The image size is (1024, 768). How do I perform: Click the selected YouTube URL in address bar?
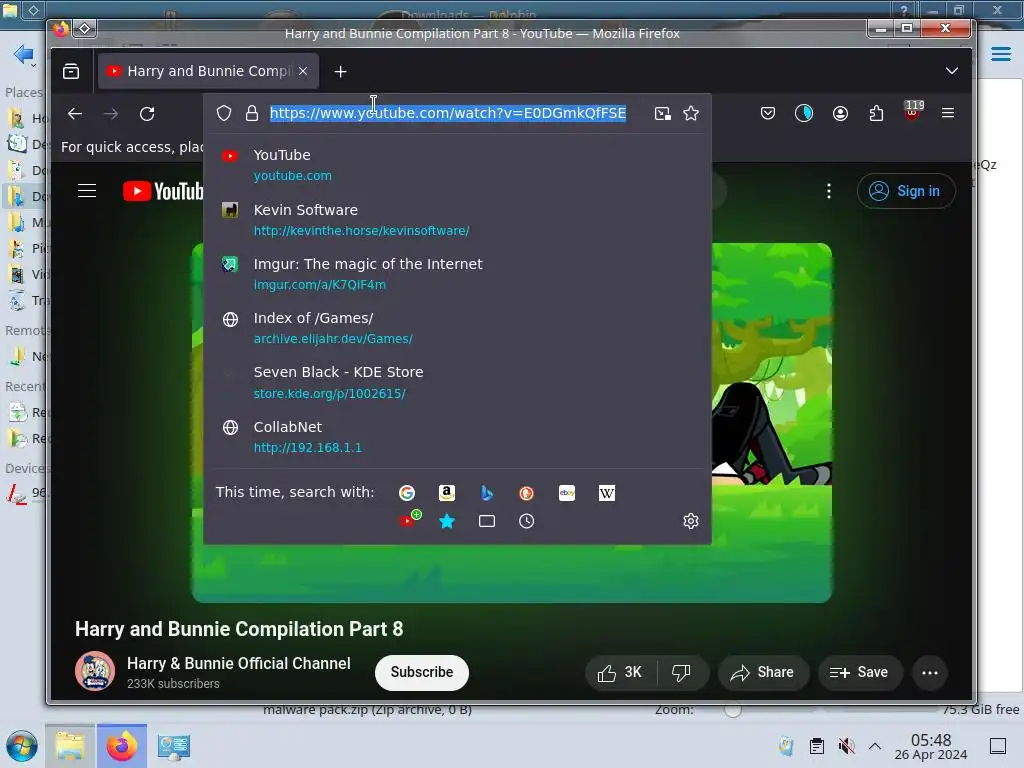[448, 113]
